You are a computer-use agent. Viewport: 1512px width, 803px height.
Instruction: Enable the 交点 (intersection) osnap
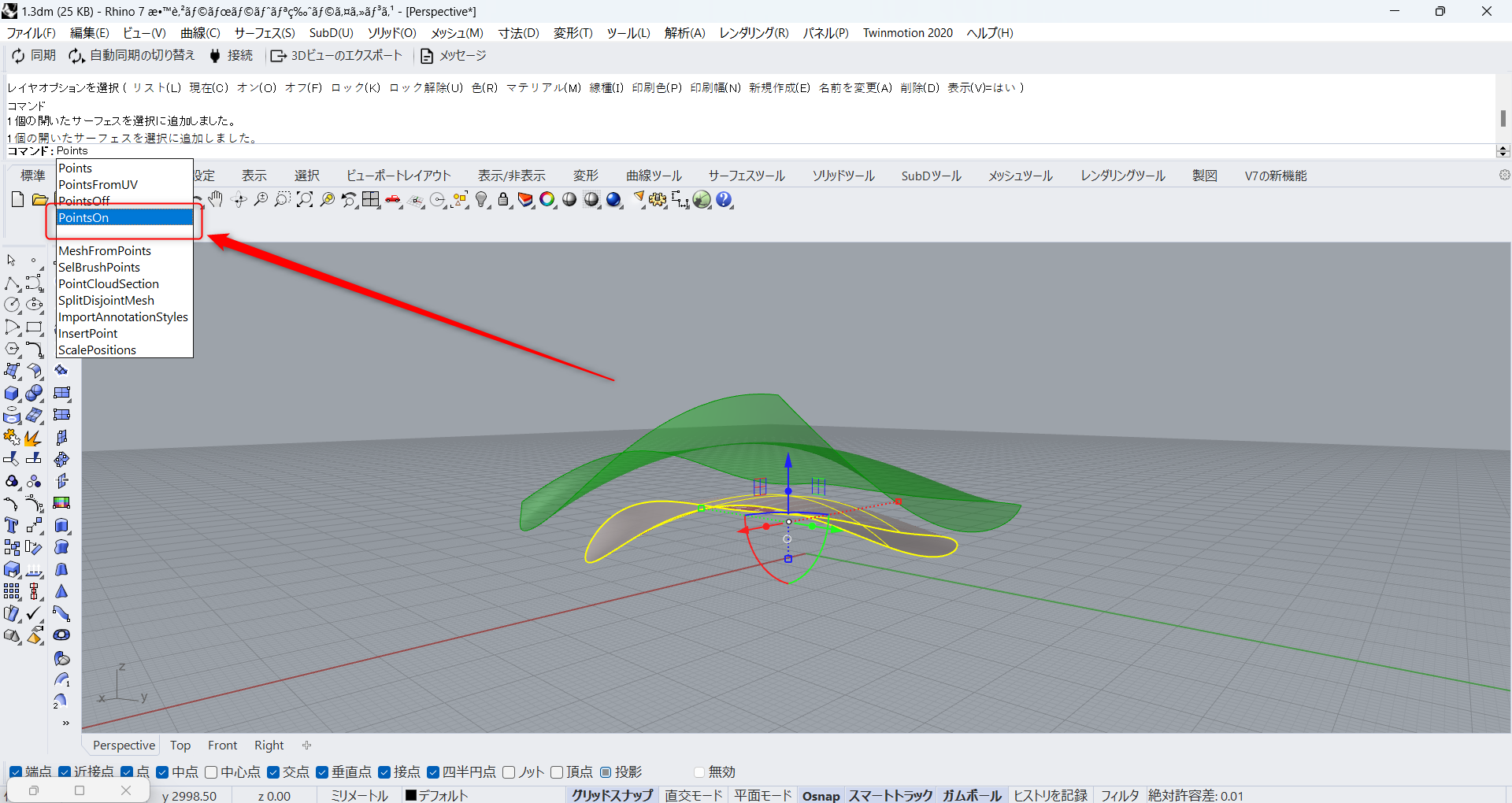[272, 773]
